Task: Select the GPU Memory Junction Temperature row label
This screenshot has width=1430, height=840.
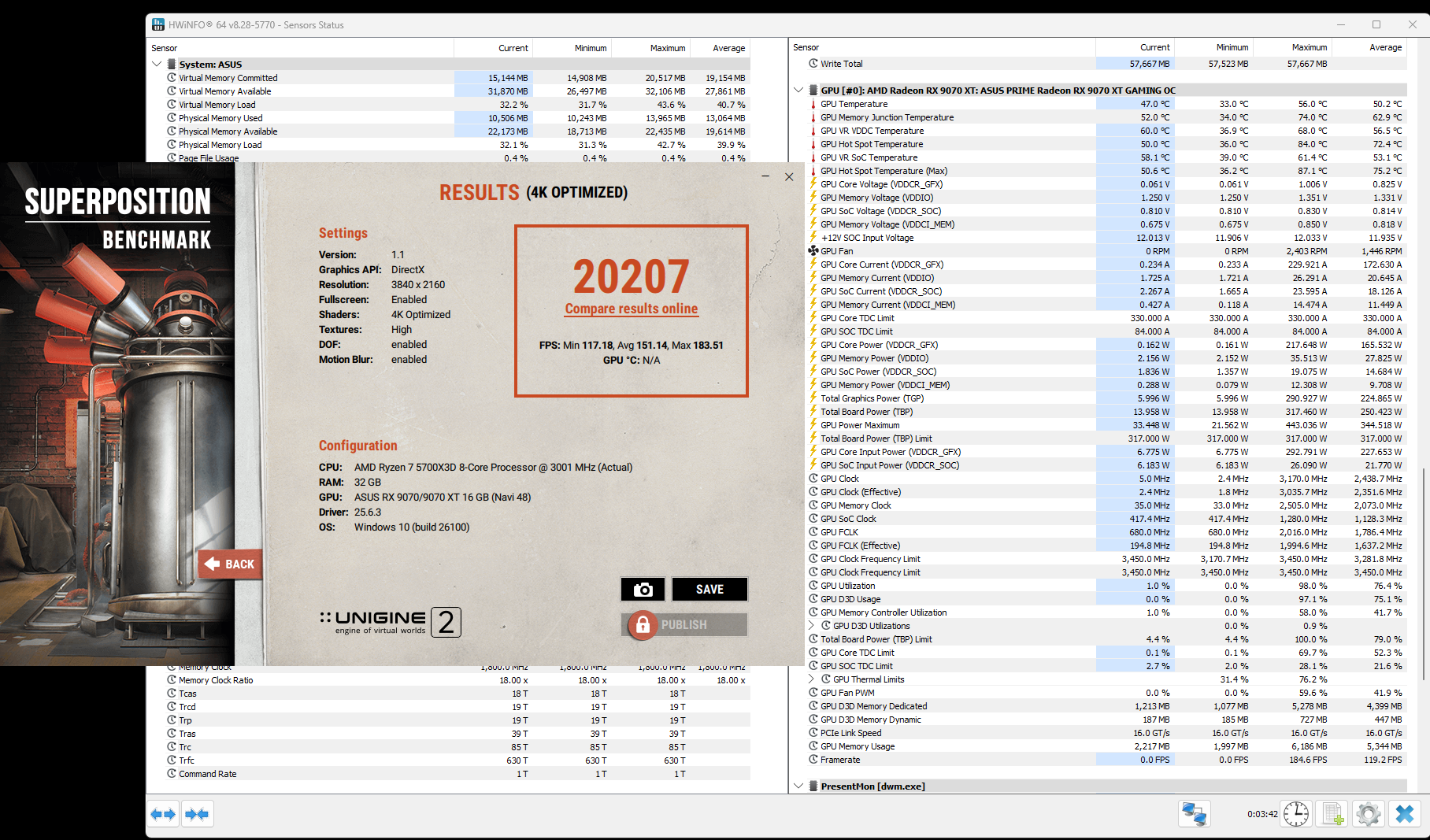Action: (887, 117)
